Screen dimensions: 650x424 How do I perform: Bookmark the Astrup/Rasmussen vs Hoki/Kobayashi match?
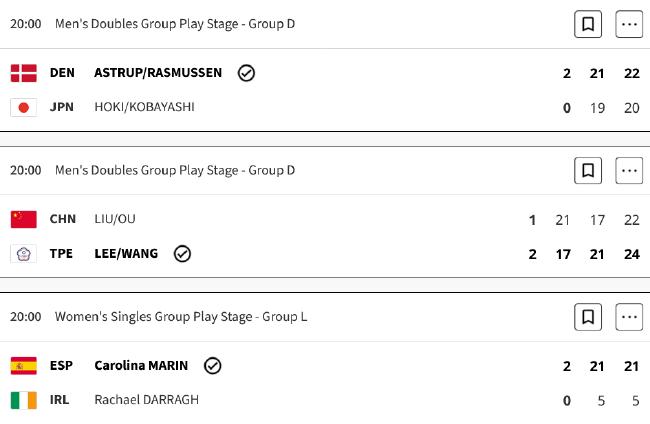[x=588, y=24]
